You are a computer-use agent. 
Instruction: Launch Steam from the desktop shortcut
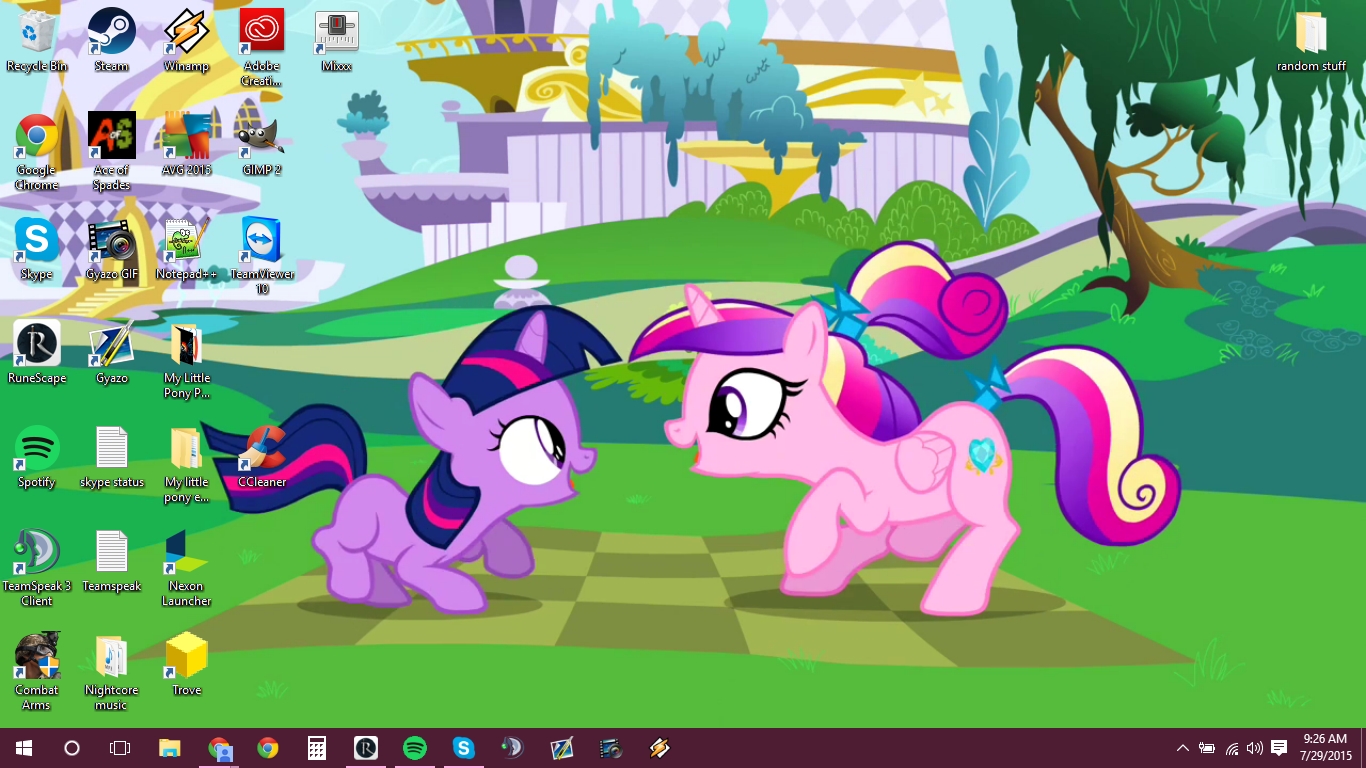(x=112, y=41)
